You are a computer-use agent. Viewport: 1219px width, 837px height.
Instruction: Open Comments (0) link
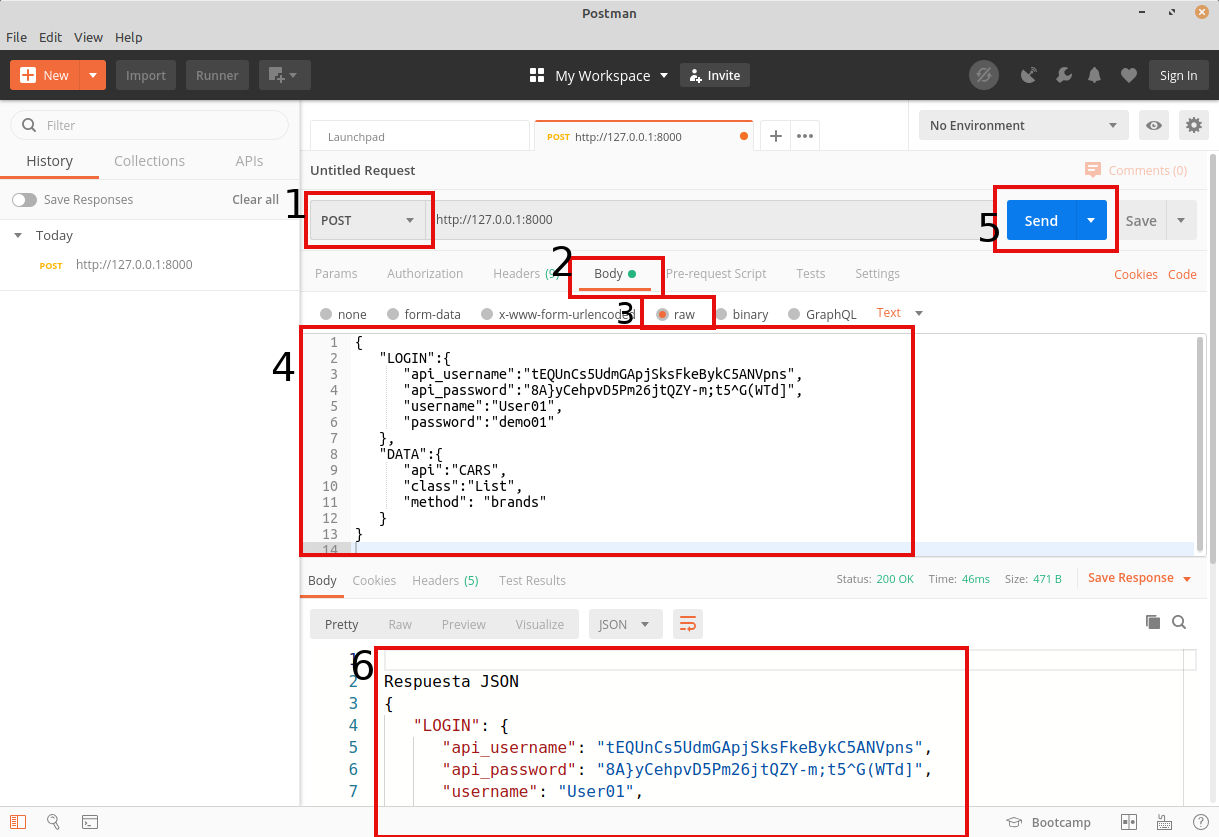[1136, 170]
